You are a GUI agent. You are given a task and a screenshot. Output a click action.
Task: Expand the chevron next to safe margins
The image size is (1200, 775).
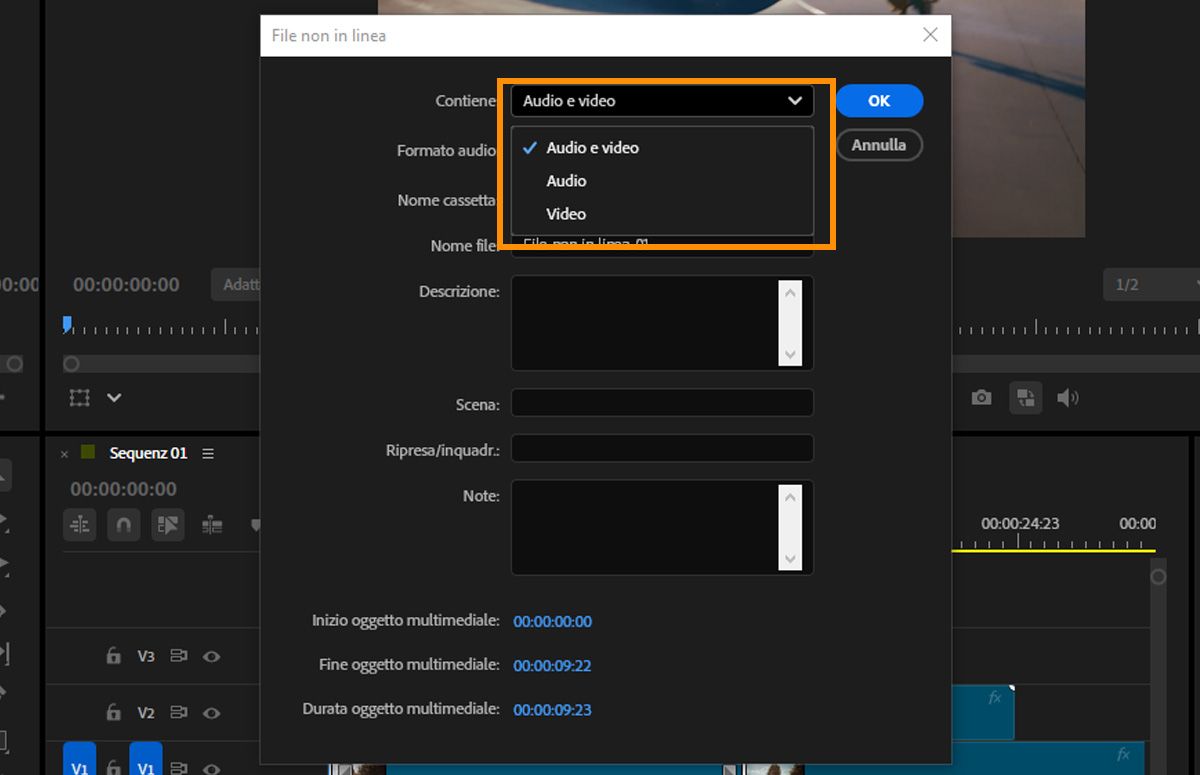(x=114, y=397)
